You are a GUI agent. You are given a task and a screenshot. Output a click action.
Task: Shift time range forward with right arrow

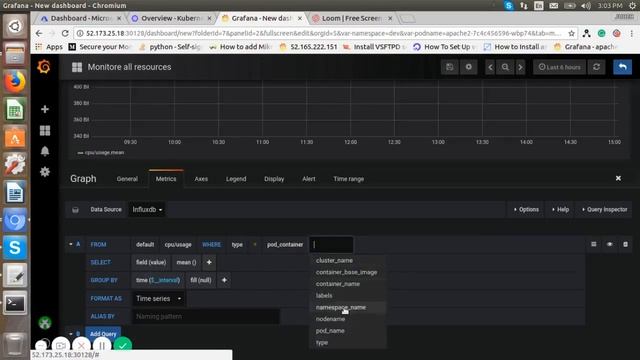[520, 67]
